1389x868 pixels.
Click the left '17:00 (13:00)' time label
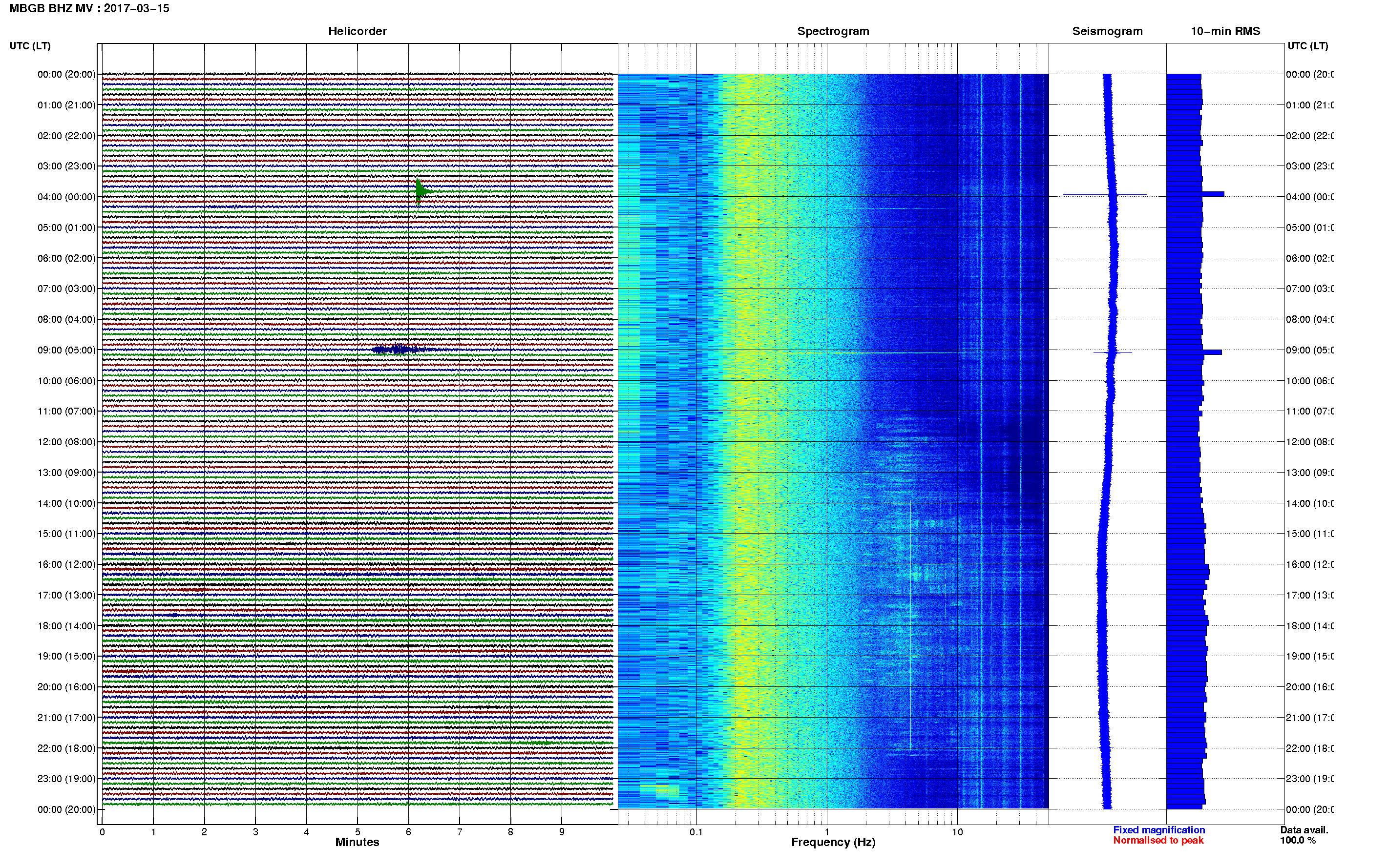66,595
